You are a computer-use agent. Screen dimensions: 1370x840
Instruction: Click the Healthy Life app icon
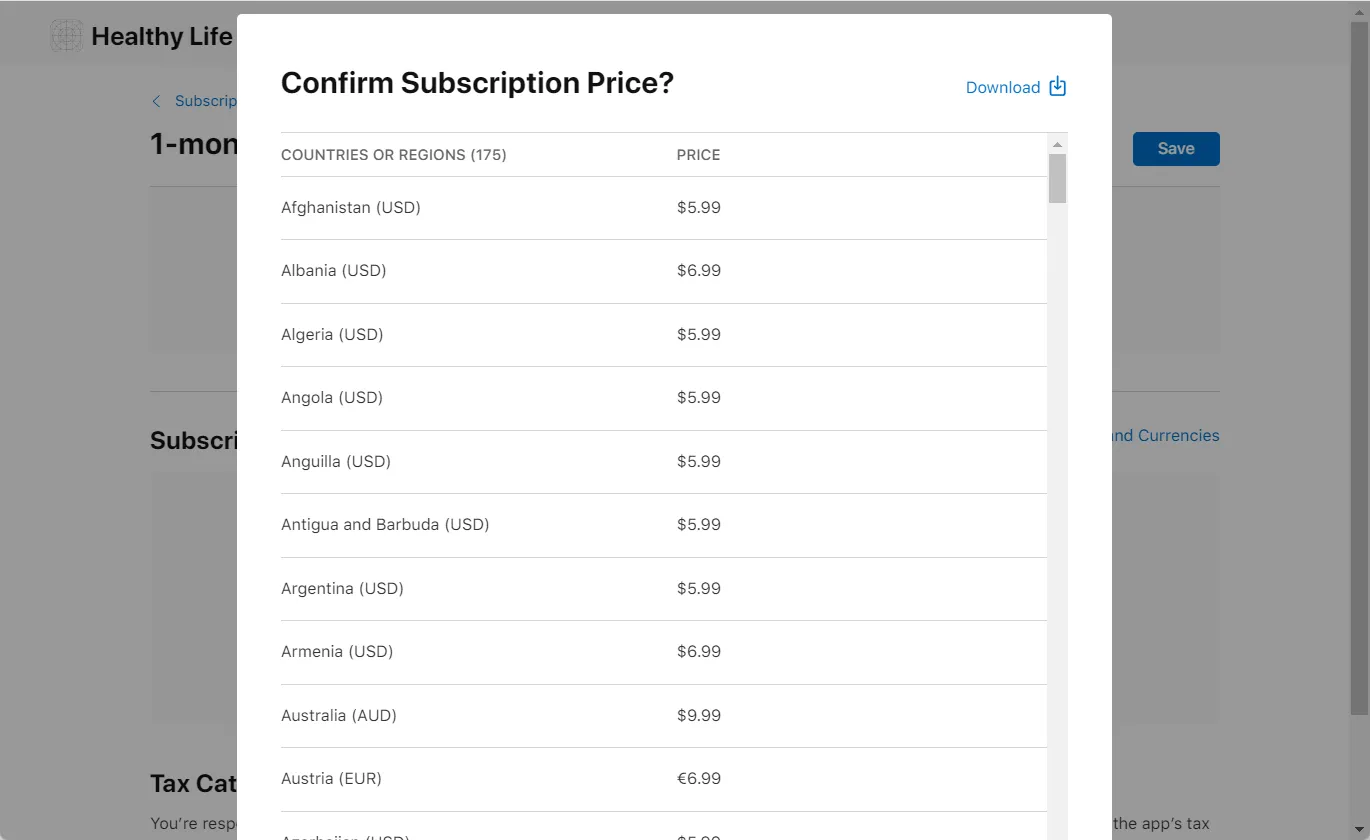click(67, 36)
